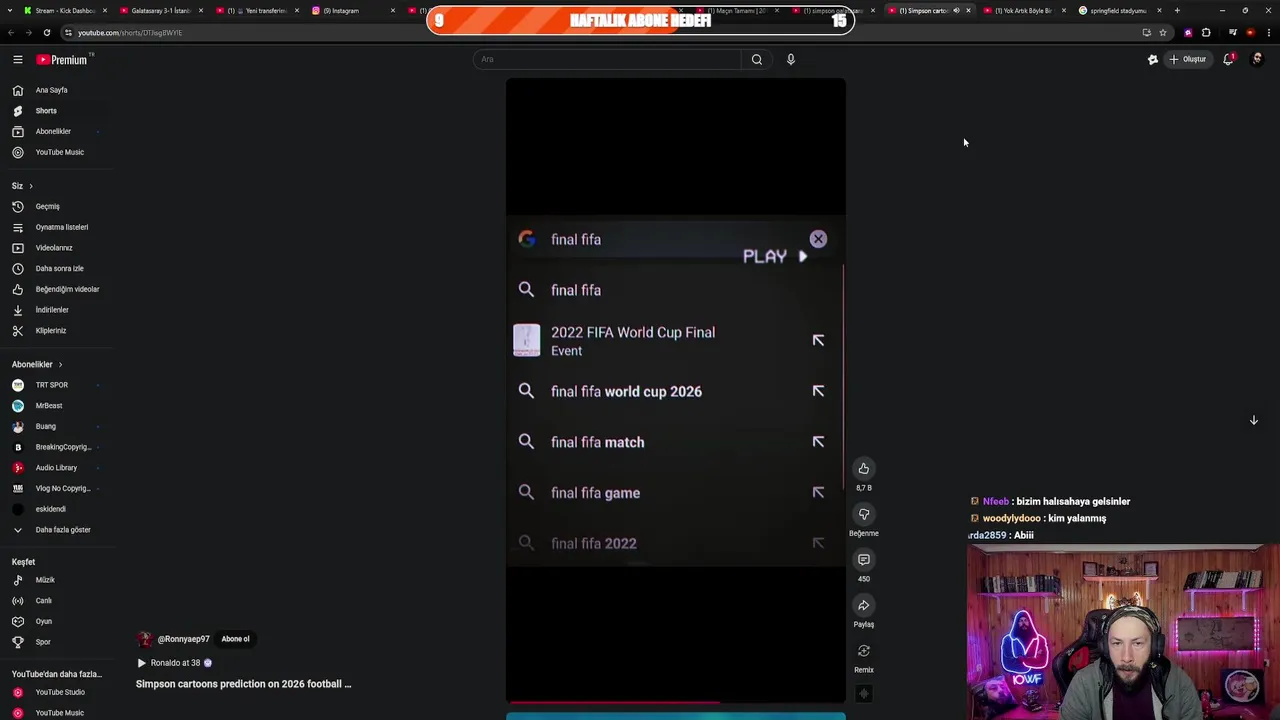Click the search magnifier button
This screenshot has width=1280, height=720.
757,59
